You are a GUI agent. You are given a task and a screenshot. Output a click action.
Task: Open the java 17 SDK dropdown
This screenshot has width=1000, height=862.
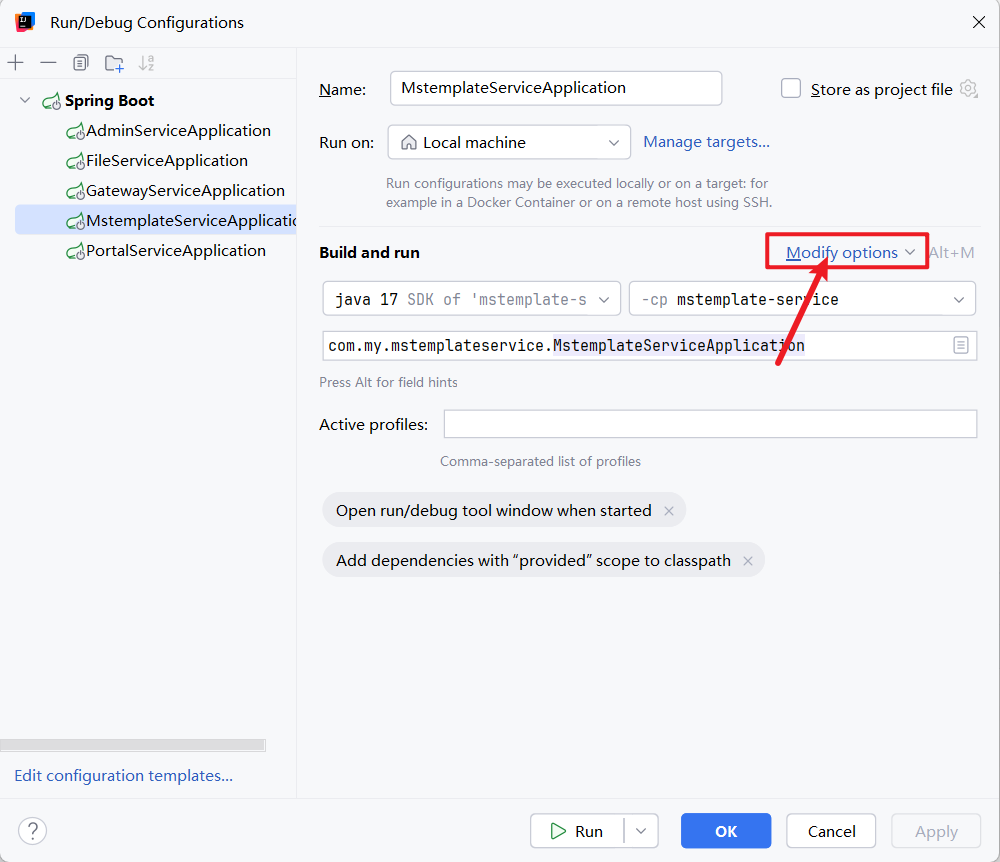pyautogui.click(x=471, y=298)
